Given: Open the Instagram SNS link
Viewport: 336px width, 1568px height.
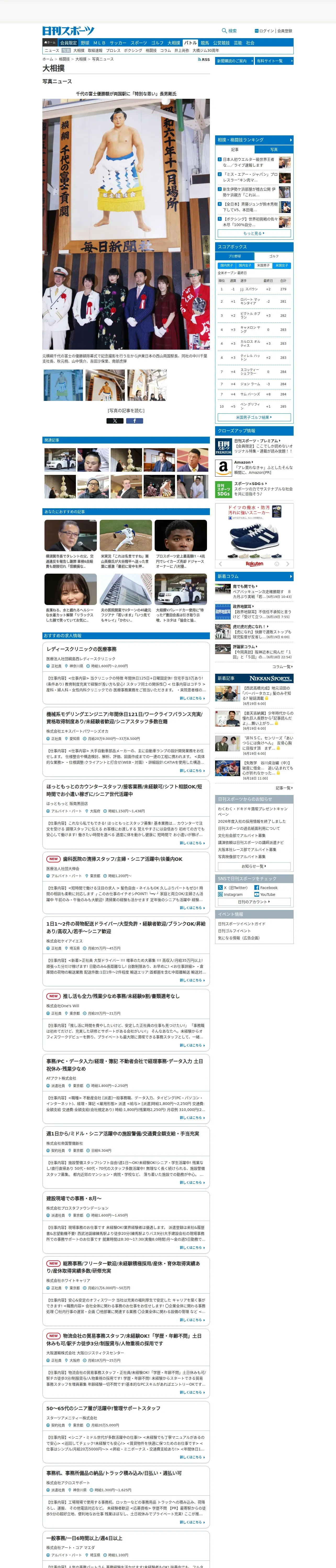Looking at the screenshot, I should click(231, 894).
